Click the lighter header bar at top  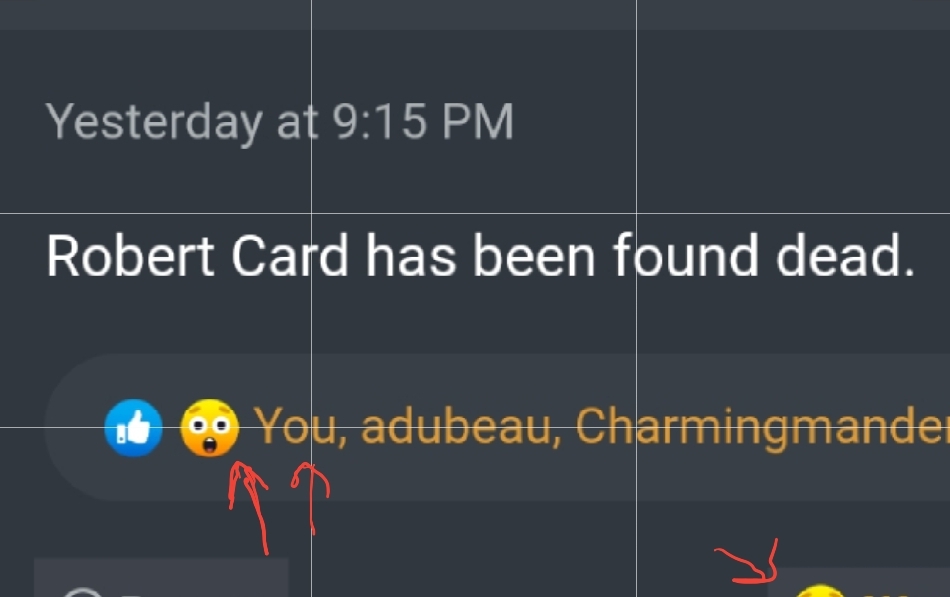[x=475, y=15]
